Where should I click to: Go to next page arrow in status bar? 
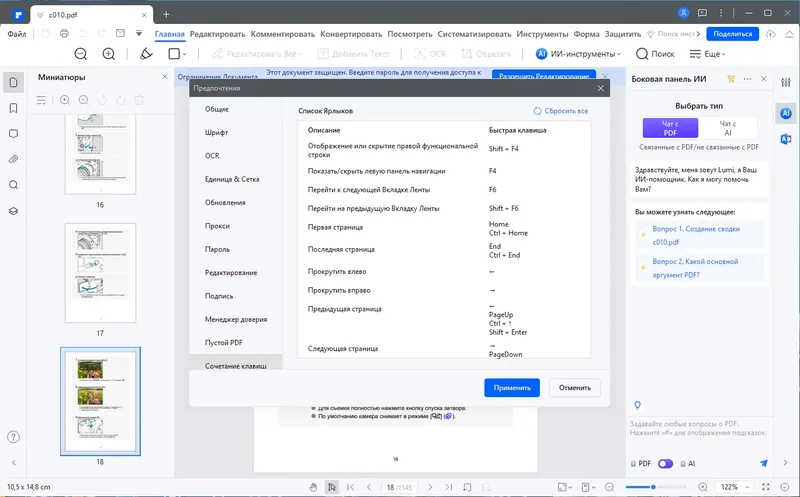coord(430,487)
